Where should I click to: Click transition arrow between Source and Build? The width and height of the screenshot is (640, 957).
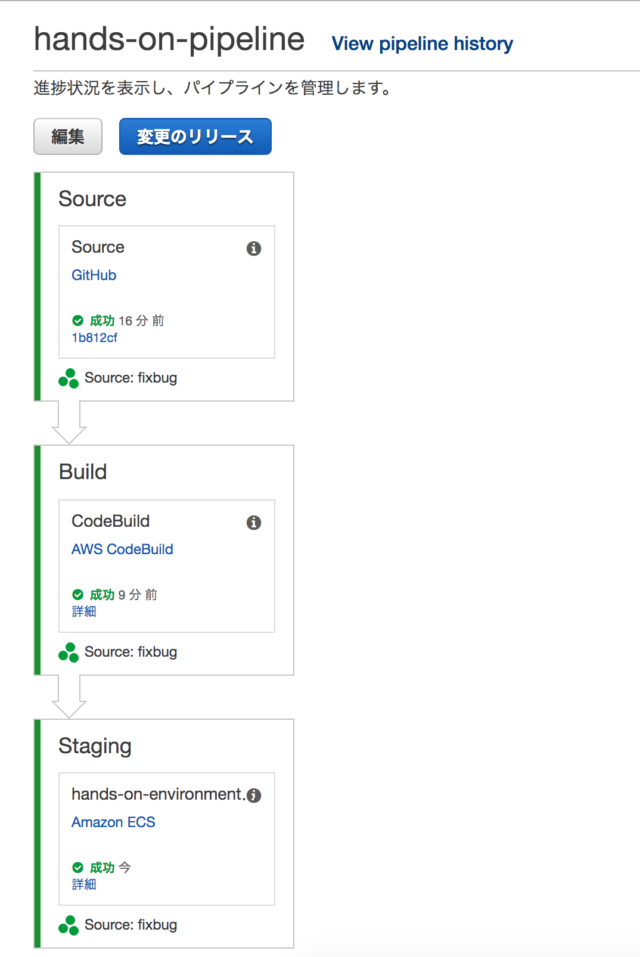[x=69, y=422]
